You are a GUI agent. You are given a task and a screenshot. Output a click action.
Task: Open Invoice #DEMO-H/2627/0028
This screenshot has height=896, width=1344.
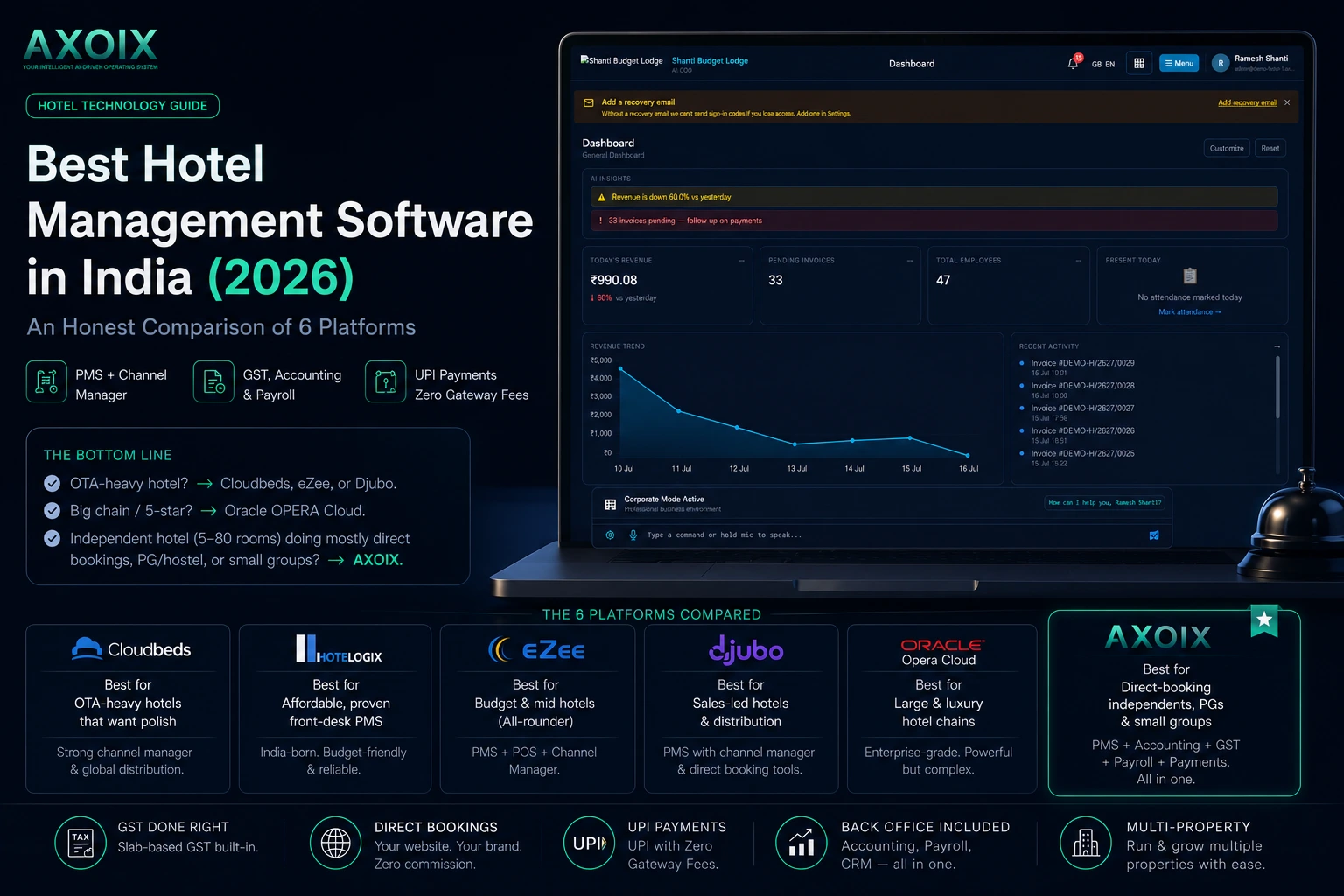click(x=1082, y=386)
